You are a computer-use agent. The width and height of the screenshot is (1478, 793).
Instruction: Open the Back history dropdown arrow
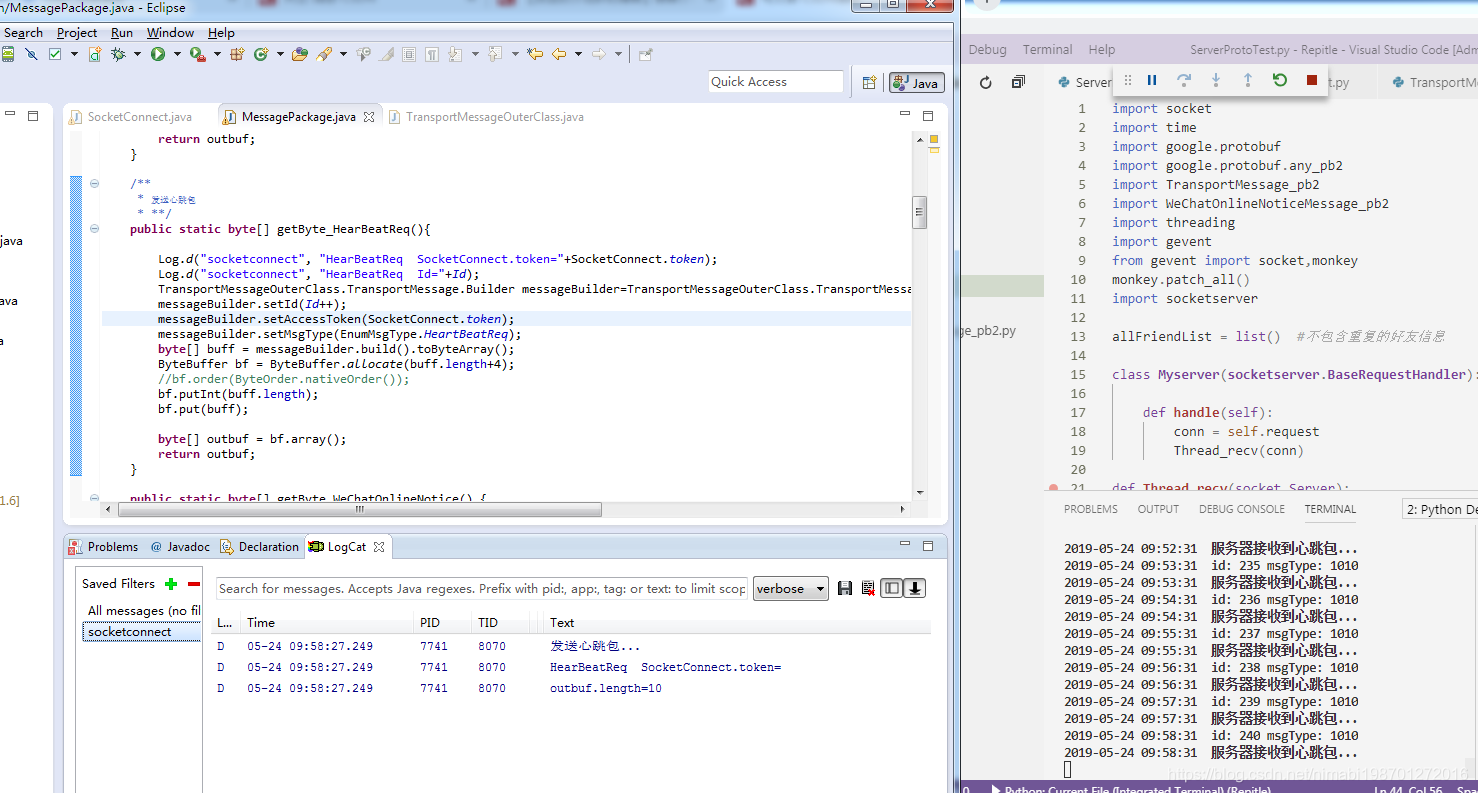(577, 54)
